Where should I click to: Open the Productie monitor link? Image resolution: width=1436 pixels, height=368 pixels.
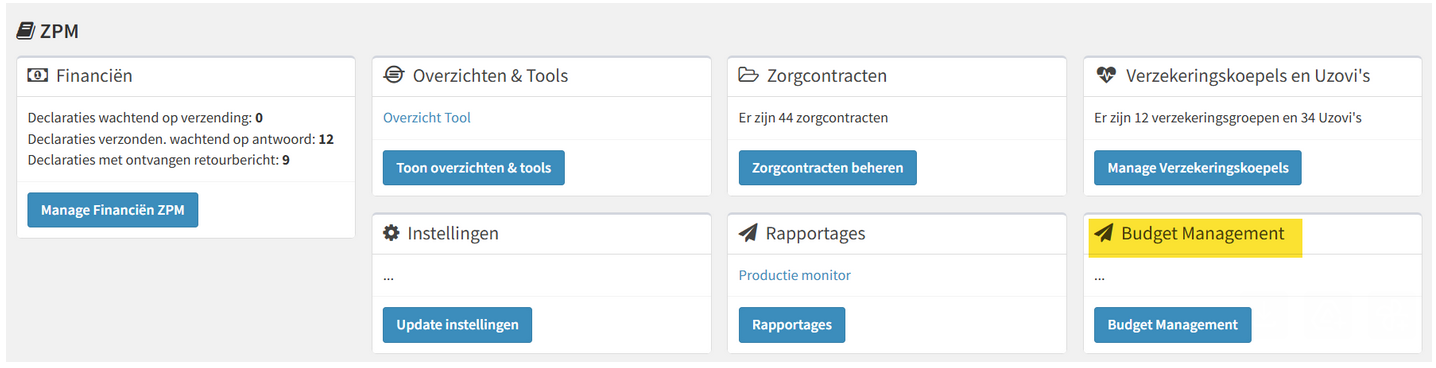[x=795, y=275]
